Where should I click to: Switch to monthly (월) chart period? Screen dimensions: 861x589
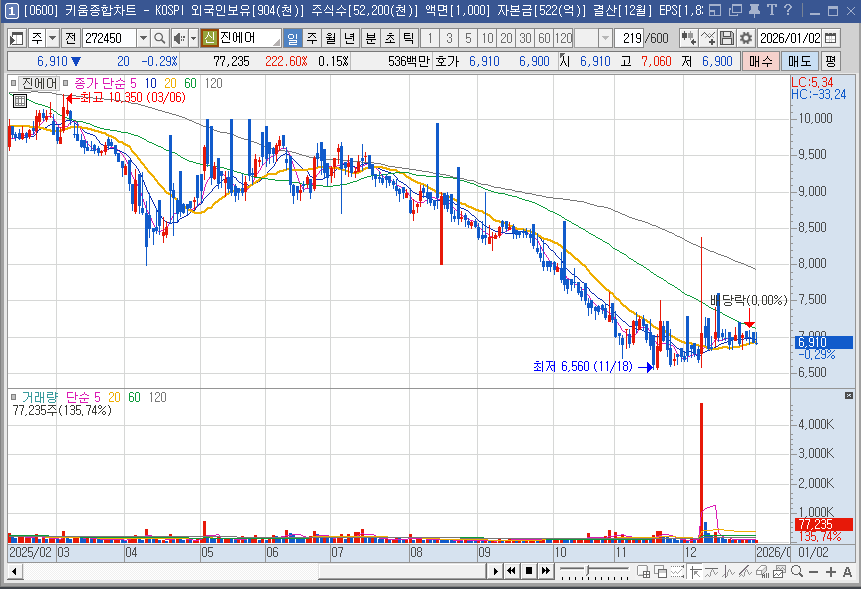click(331, 38)
